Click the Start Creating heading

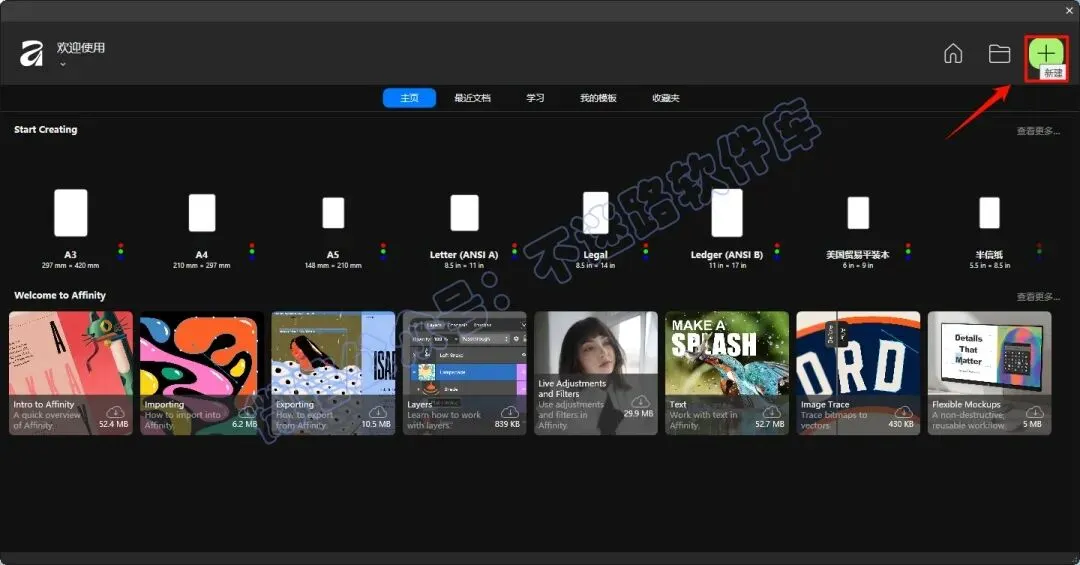point(45,130)
